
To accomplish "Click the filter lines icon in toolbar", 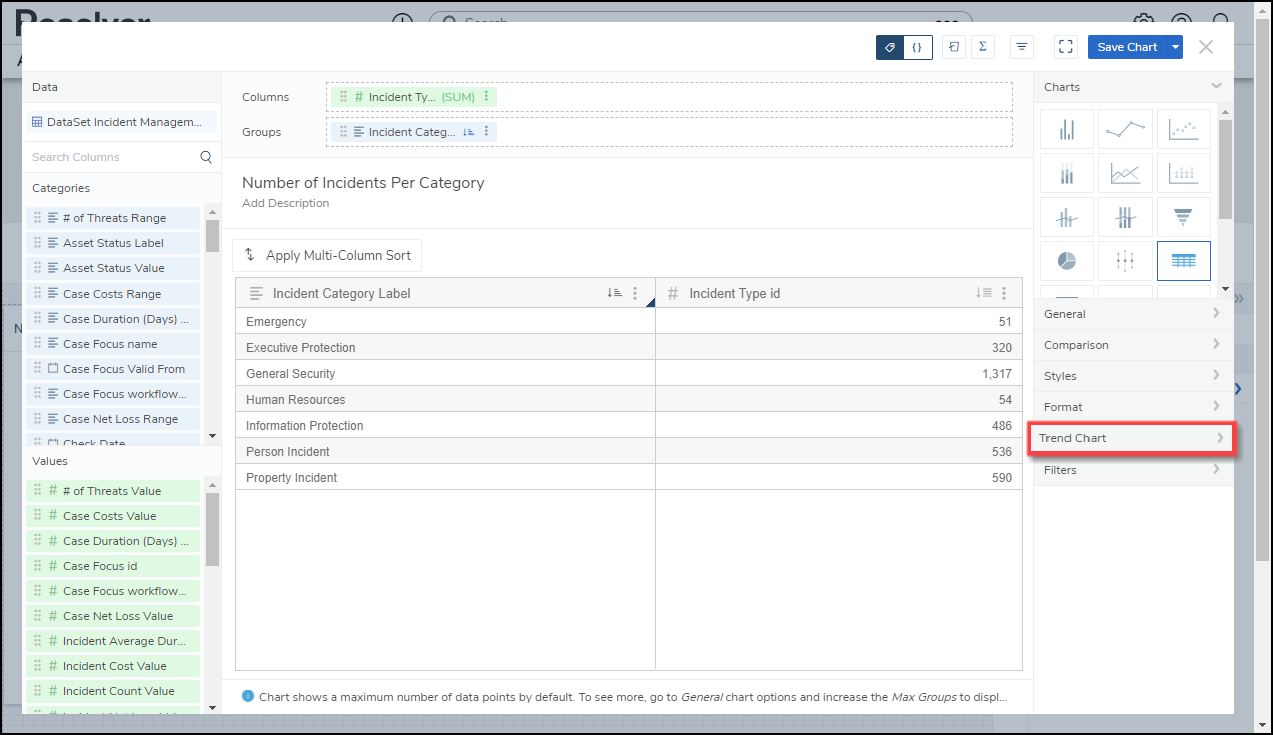I will pos(1021,47).
